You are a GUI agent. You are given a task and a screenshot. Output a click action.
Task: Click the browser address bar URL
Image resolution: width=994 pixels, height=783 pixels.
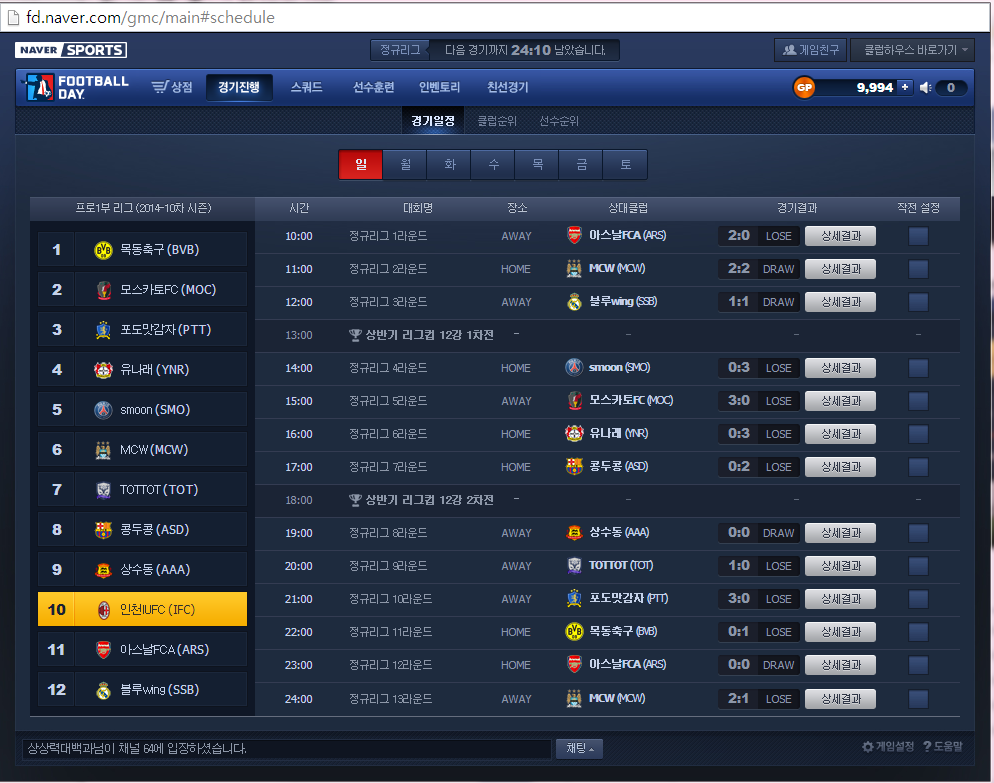150,17
